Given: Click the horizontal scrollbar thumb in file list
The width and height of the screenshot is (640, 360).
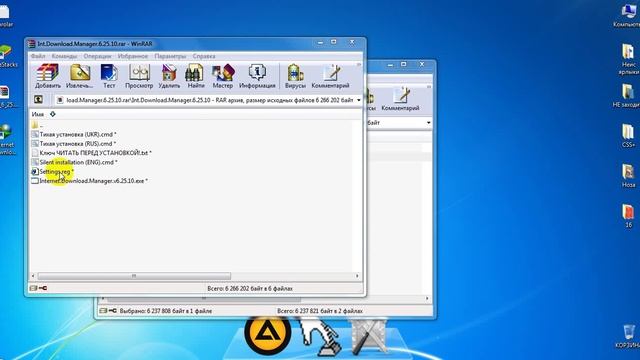Looking at the screenshot, I should [x=134, y=276].
